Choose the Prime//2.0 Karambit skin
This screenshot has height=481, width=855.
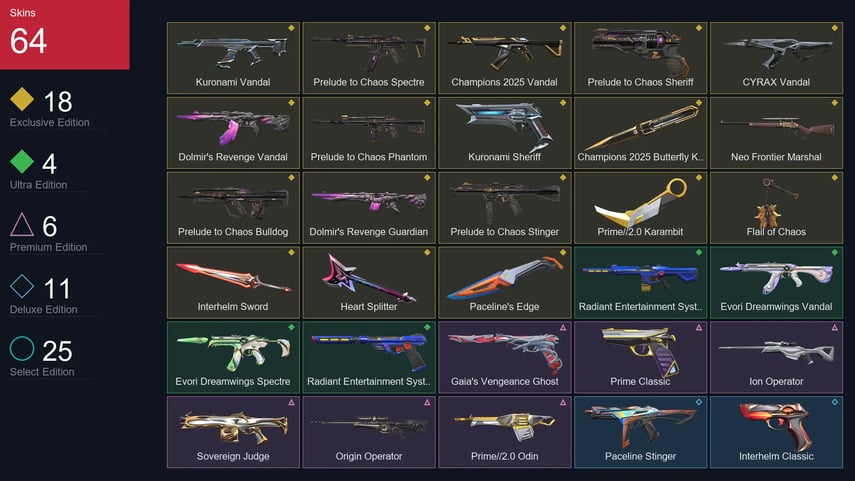[x=641, y=208]
